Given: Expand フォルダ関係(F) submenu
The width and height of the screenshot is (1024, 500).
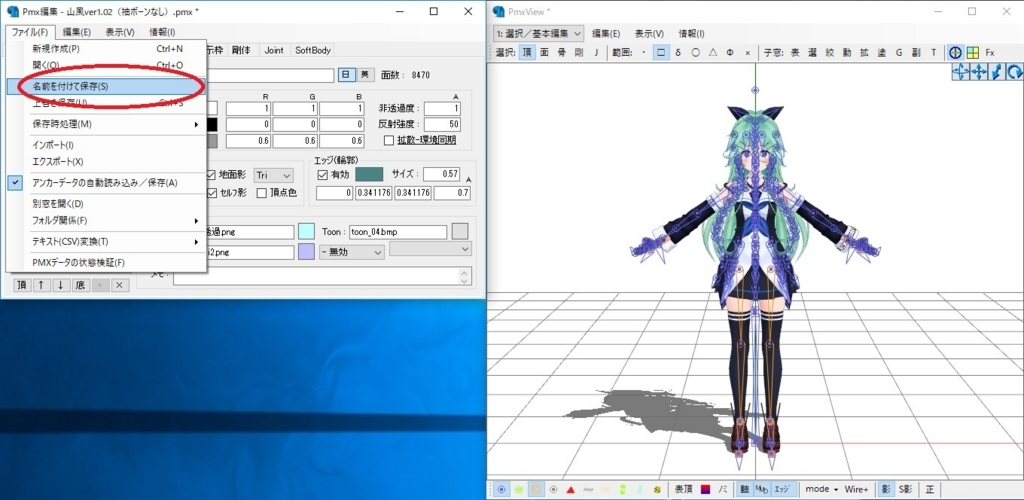Looking at the screenshot, I should pyautogui.click(x=104, y=221).
